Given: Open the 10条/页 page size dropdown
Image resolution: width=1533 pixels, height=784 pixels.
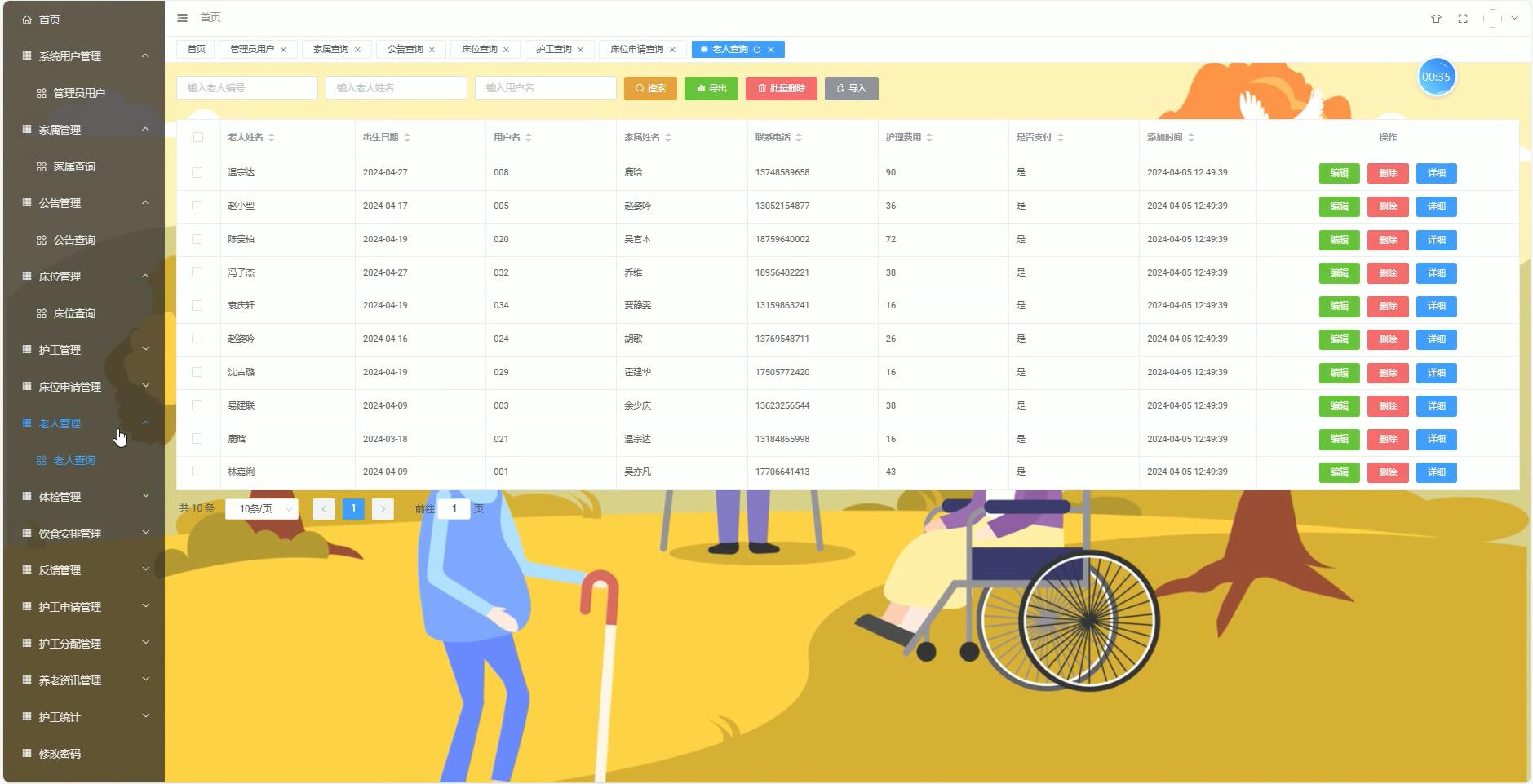Looking at the screenshot, I should (x=262, y=509).
